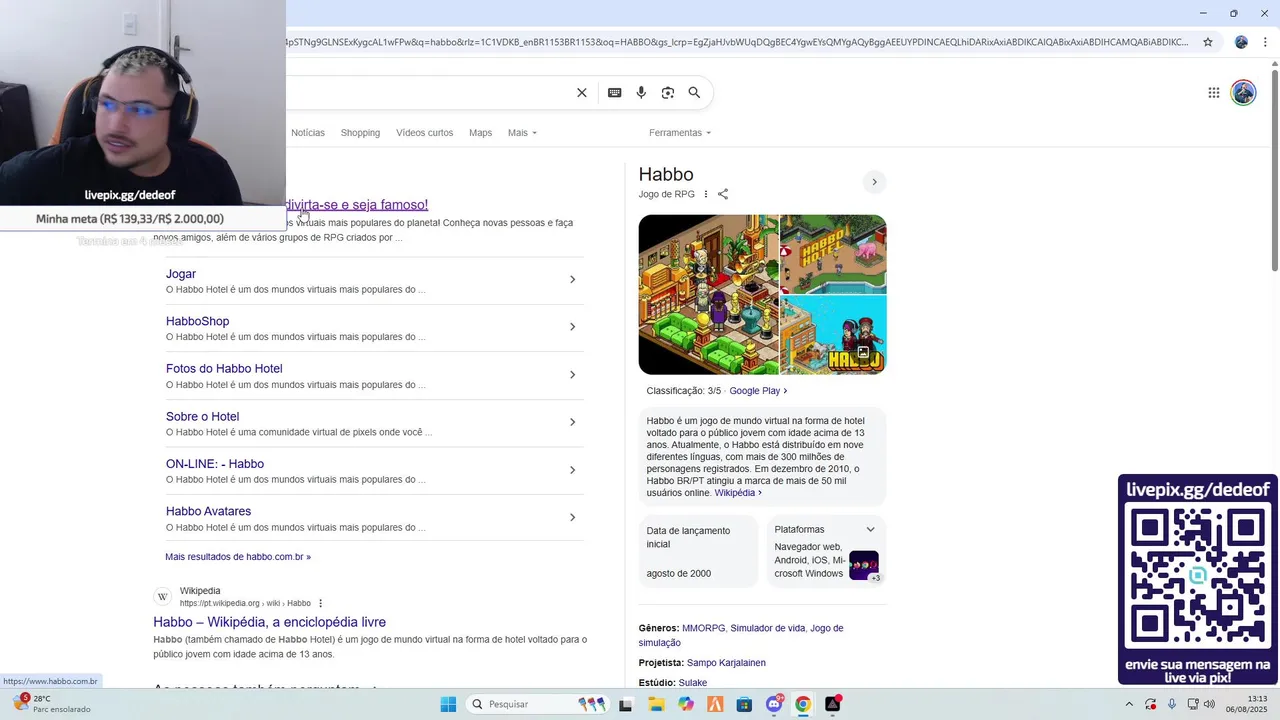Switch to the Shopping tab
The image size is (1280, 720).
(360, 133)
